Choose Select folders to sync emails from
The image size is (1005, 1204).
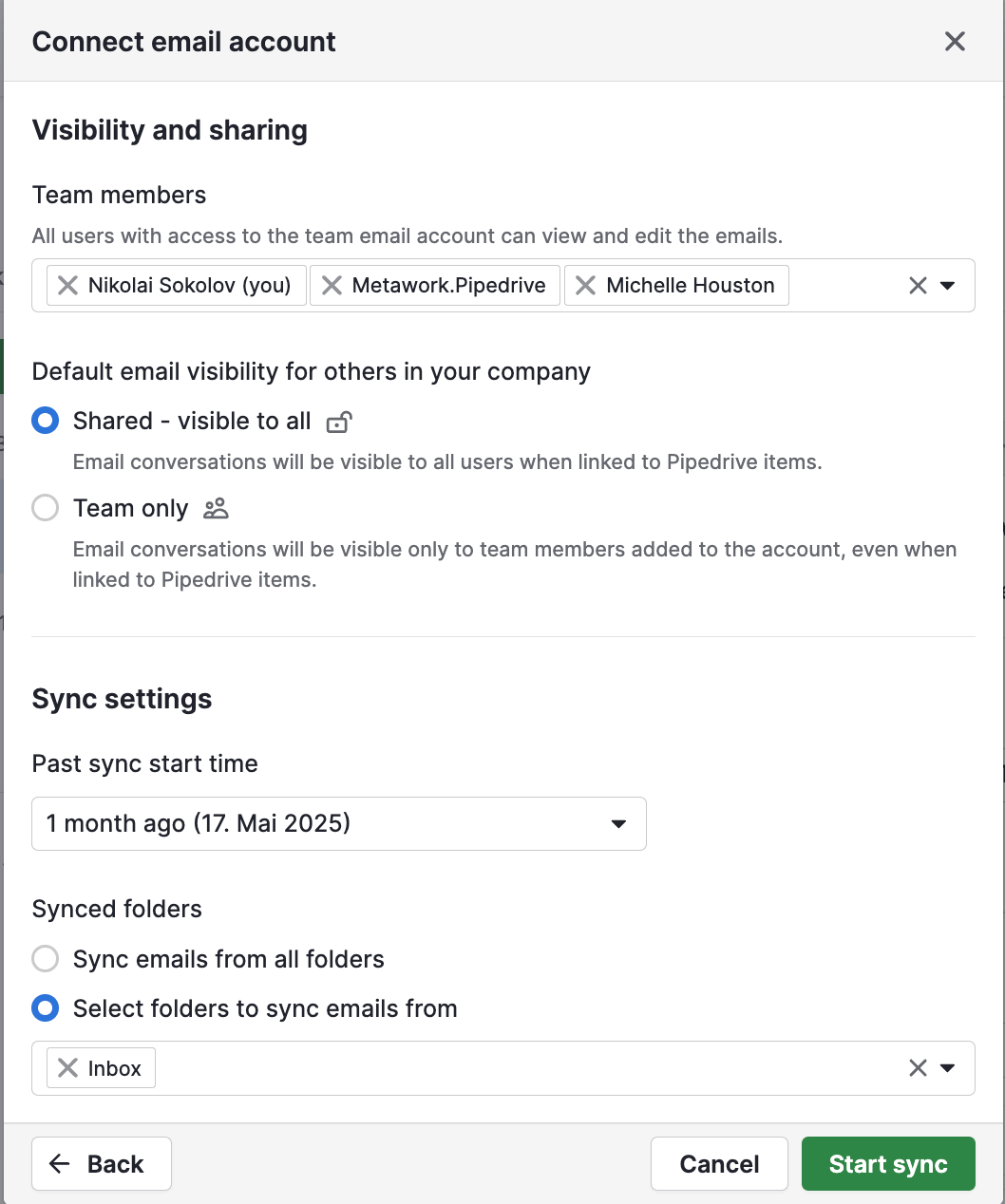point(46,1008)
